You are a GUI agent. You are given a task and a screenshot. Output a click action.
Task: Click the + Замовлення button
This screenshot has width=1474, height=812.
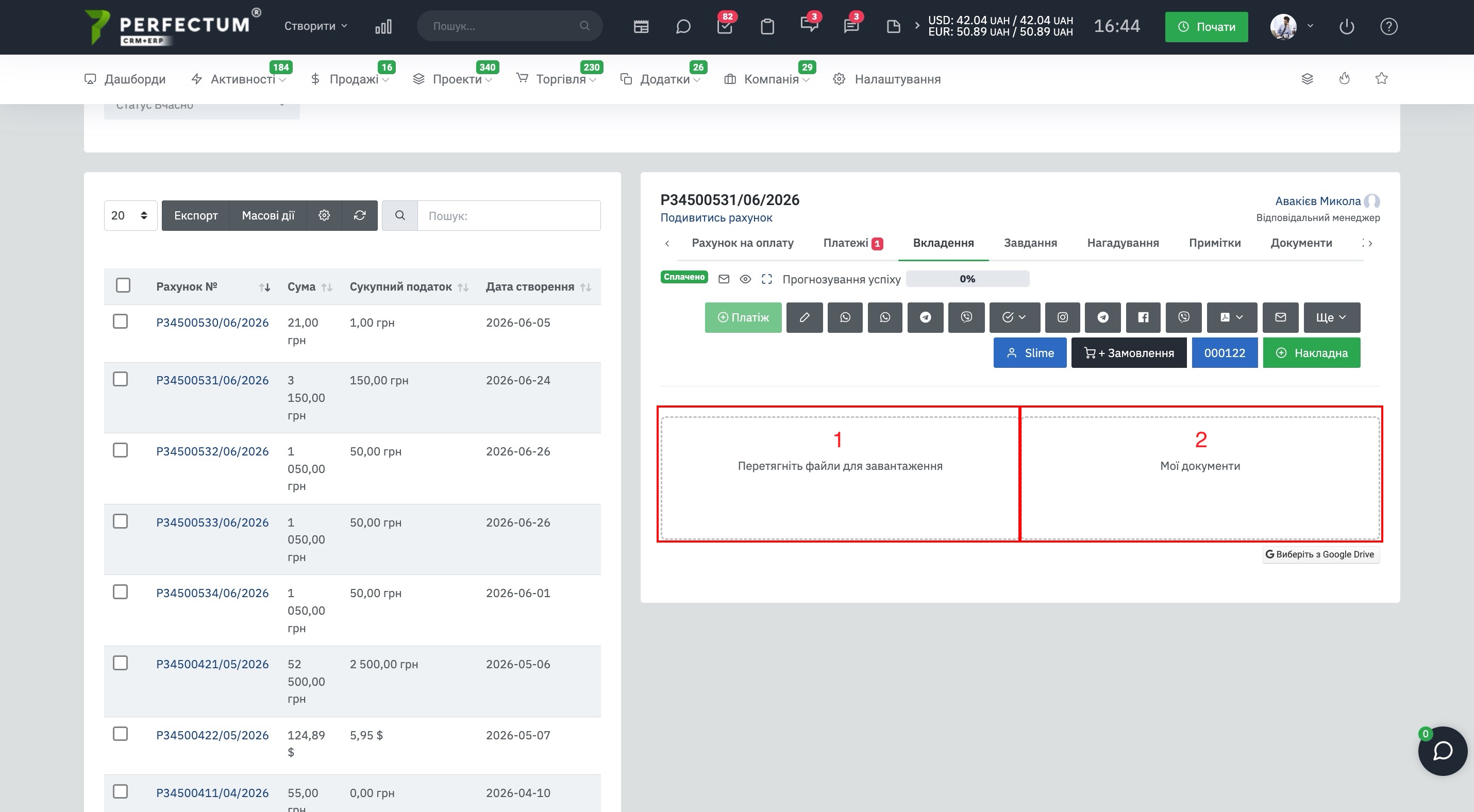[1128, 353]
